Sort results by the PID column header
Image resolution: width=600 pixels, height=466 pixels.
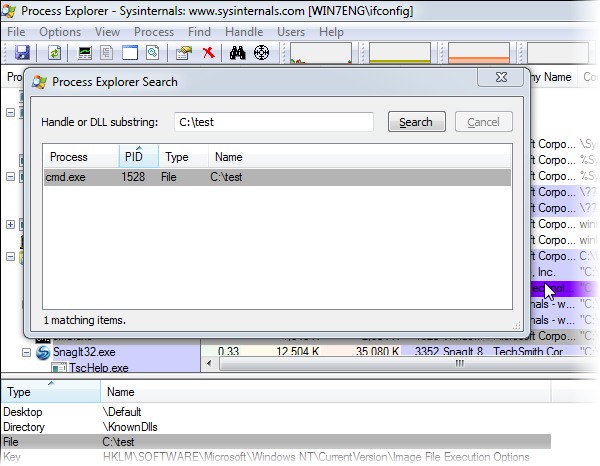point(139,157)
